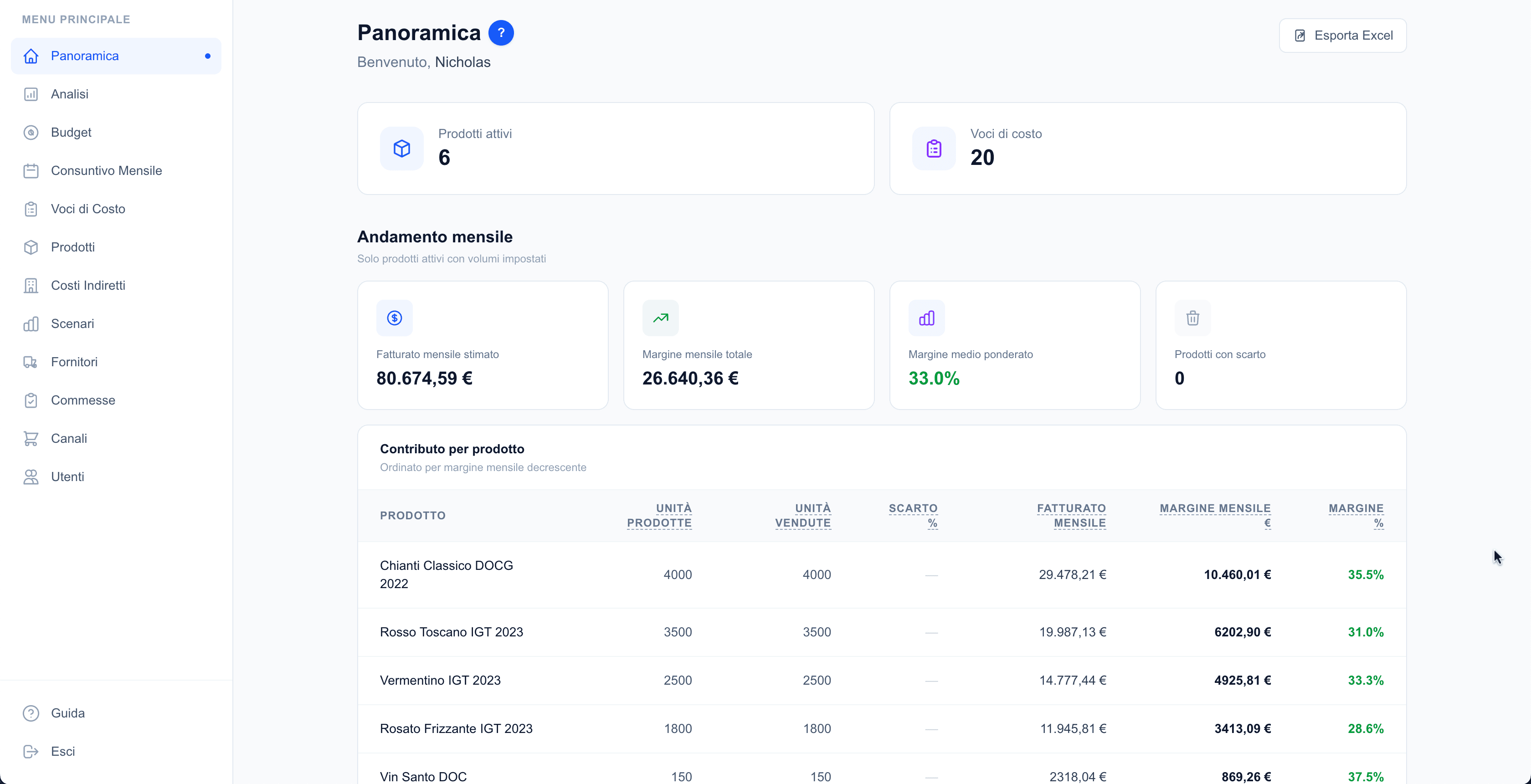Screen dimensions: 1531x784
Task: Click the Canali shopping cart icon
Action: pos(31,439)
